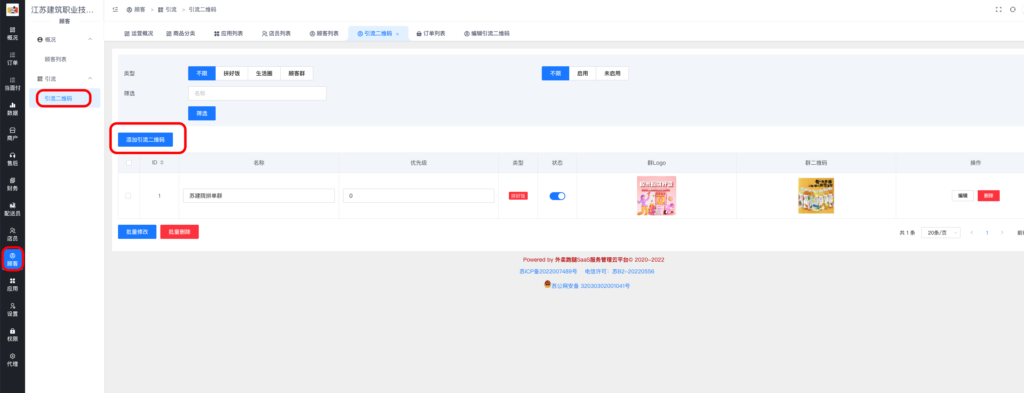The image size is (1024, 393).
Task: Sort table by ID column arrows
Action: (x=162, y=162)
